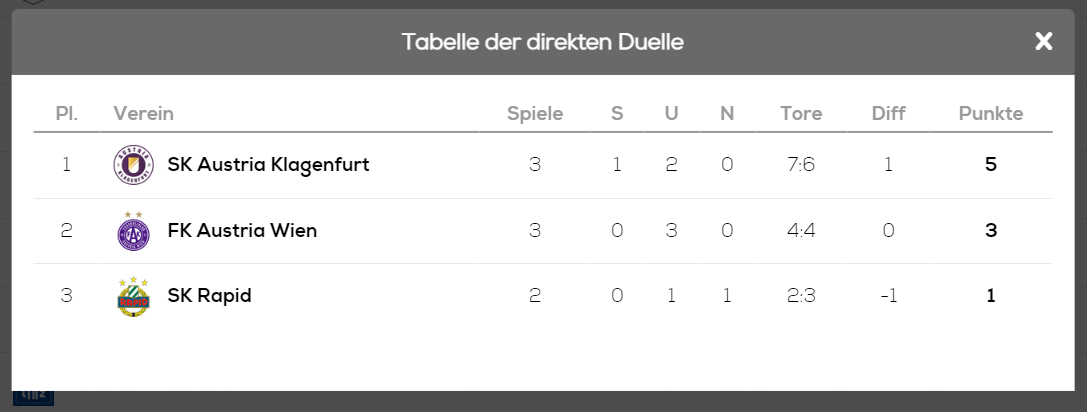Select the Punkte column header
The width and height of the screenshot is (1087, 412).
click(x=991, y=114)
